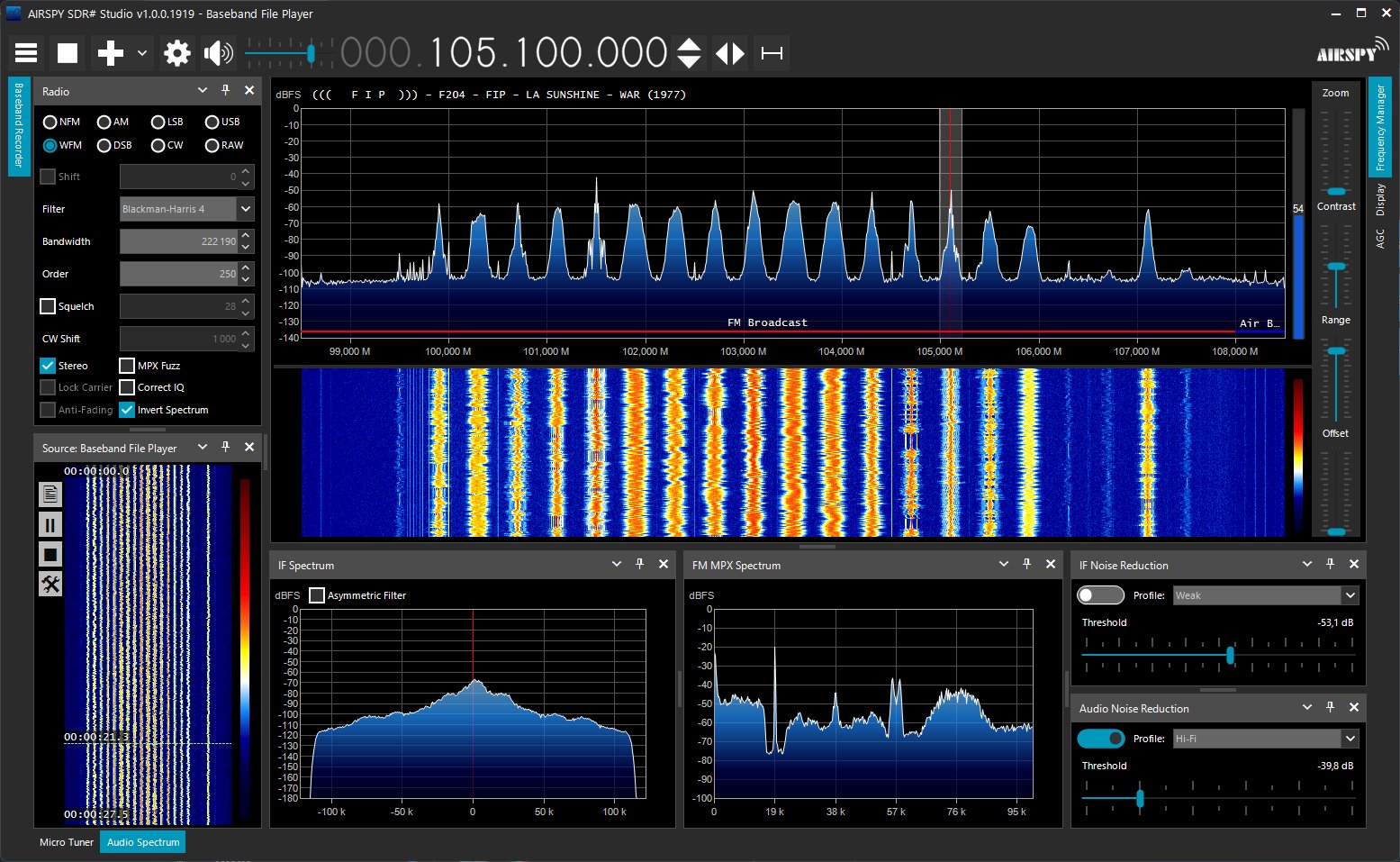Image resolution: width=1400 pixels, height=862 pixels.
Task: Open the Audio Noise Reduction Profile dropdown
Action: (1350, 739)
